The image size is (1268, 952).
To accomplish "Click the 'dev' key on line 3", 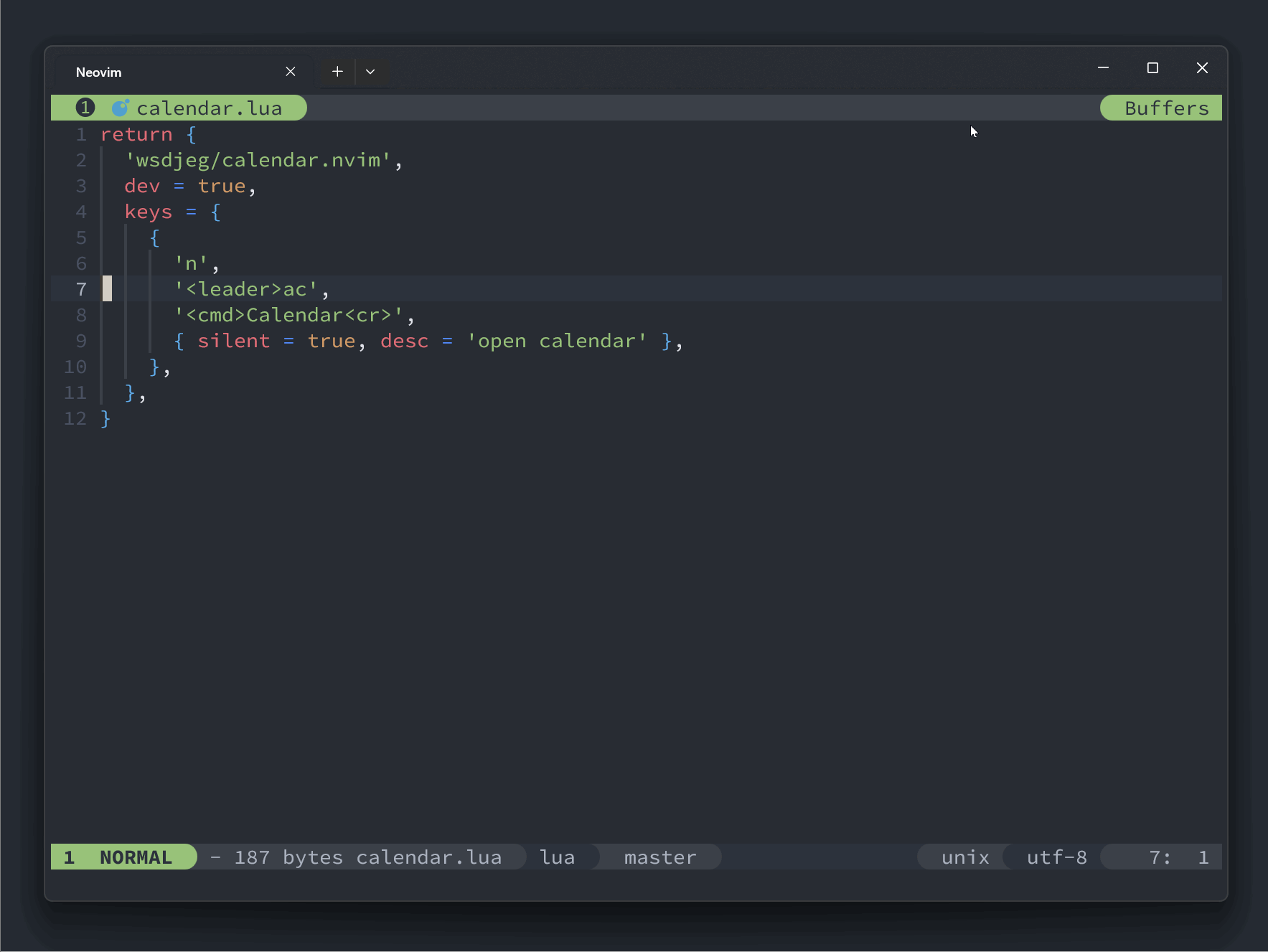I will pyautogui.click(x=142, y=187).
